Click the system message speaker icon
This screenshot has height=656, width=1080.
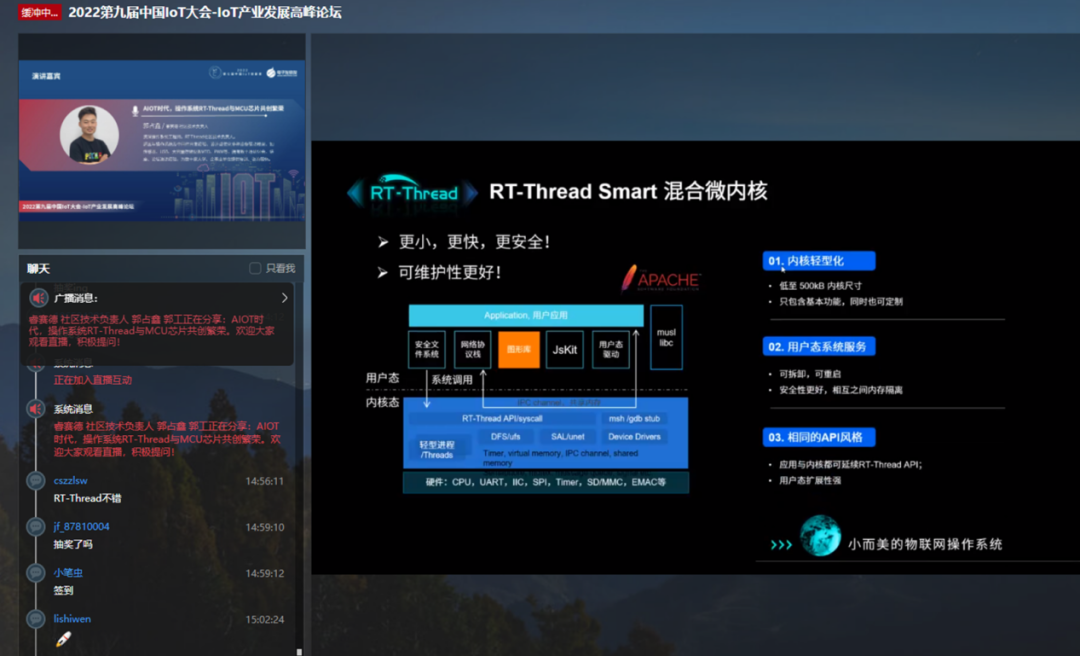(36, 409)
